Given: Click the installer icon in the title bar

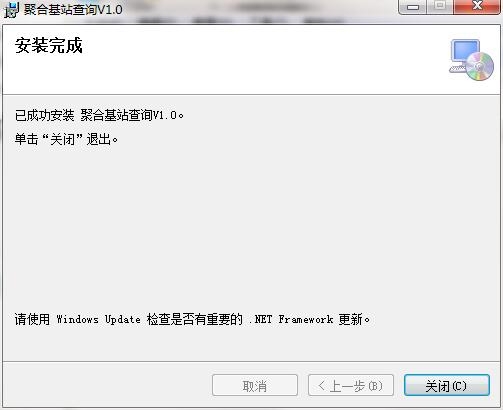Looking at the screenshot, I should (11, 10).
